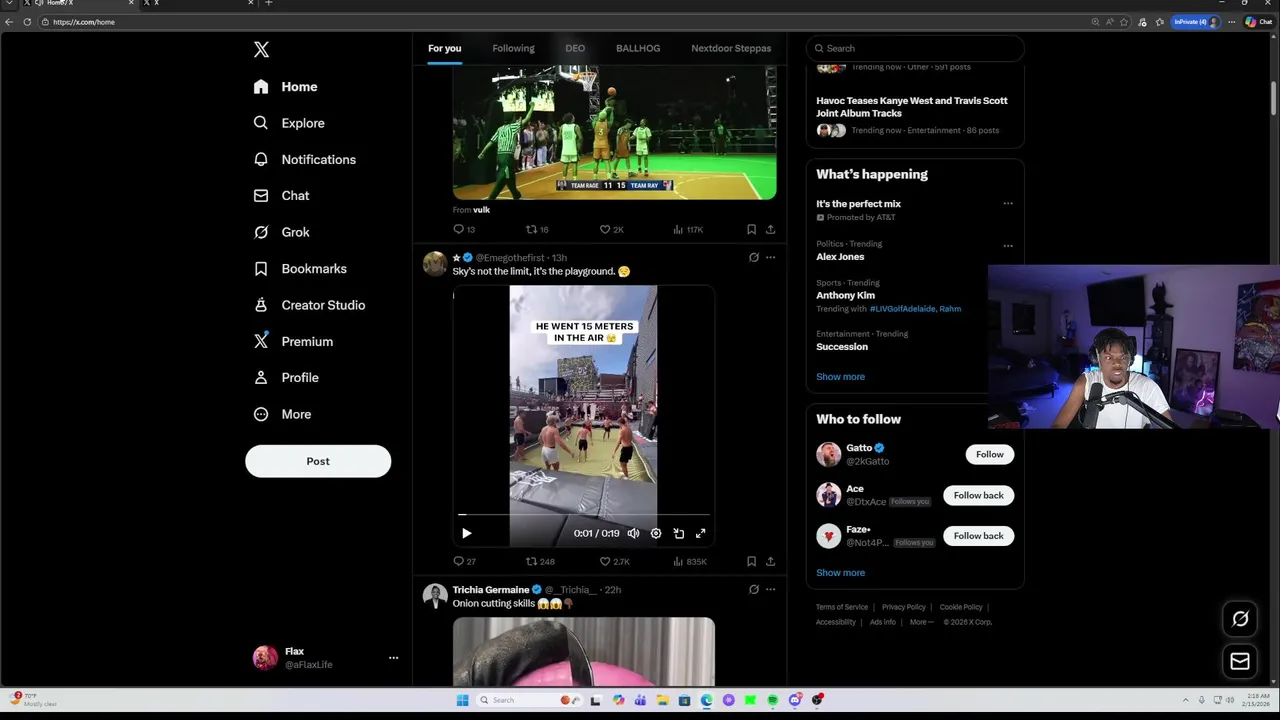The height and width of the screenshot is (720, 1280).
Task: Open the floating Messages envelope button
Action: (1240, 661)
